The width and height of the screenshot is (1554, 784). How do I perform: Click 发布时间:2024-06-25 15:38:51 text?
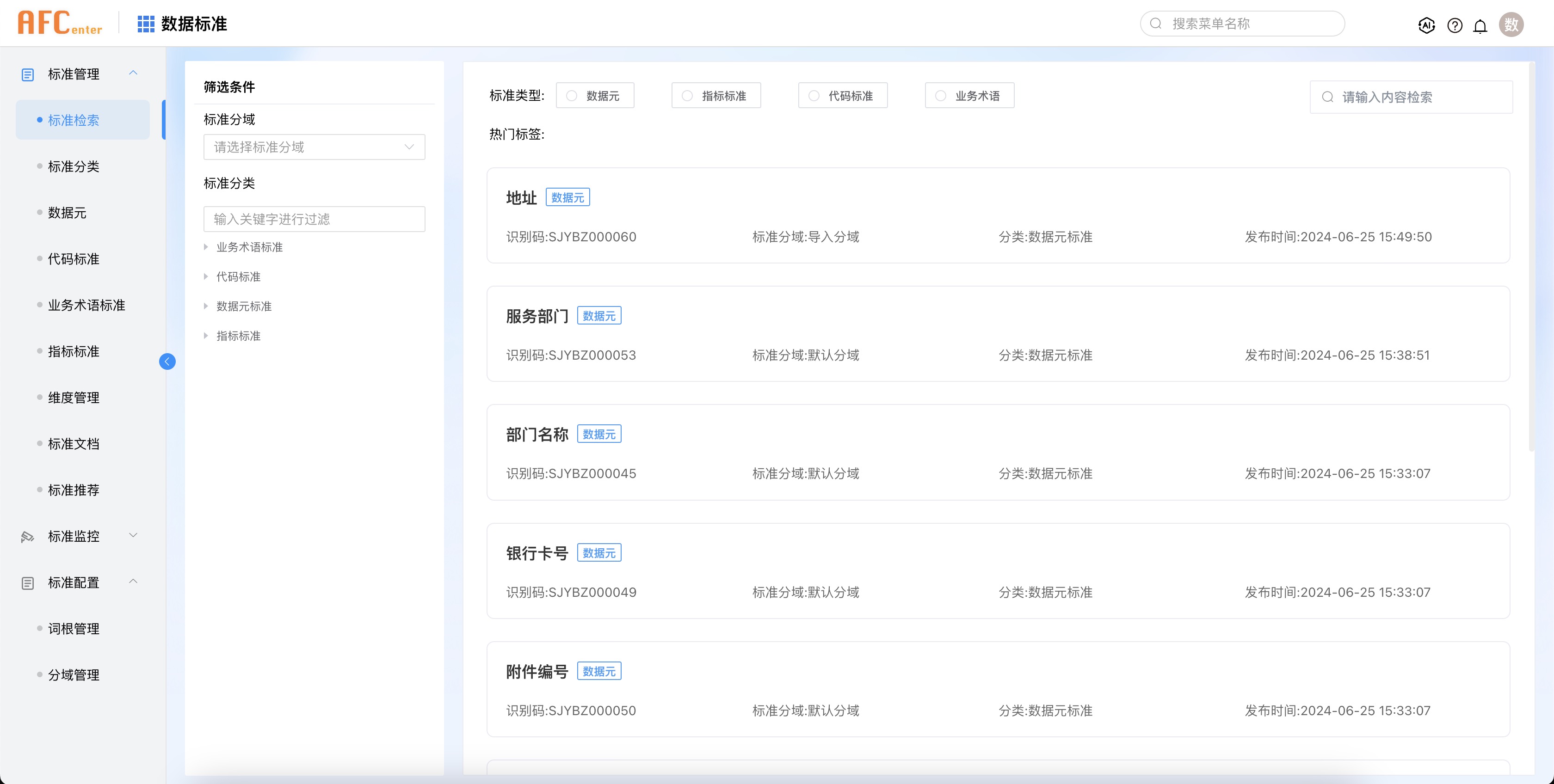click(1338, 355)
